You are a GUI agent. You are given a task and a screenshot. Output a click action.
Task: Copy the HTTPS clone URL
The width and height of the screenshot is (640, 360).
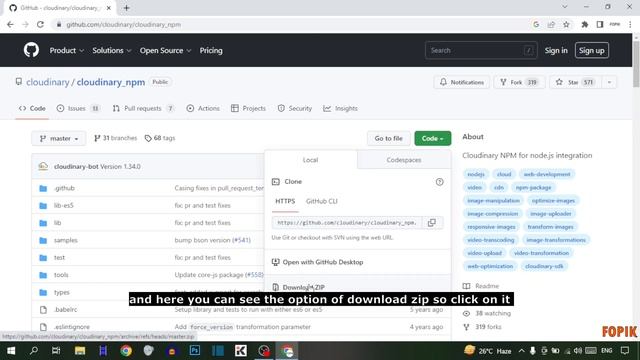click(431, 222)
